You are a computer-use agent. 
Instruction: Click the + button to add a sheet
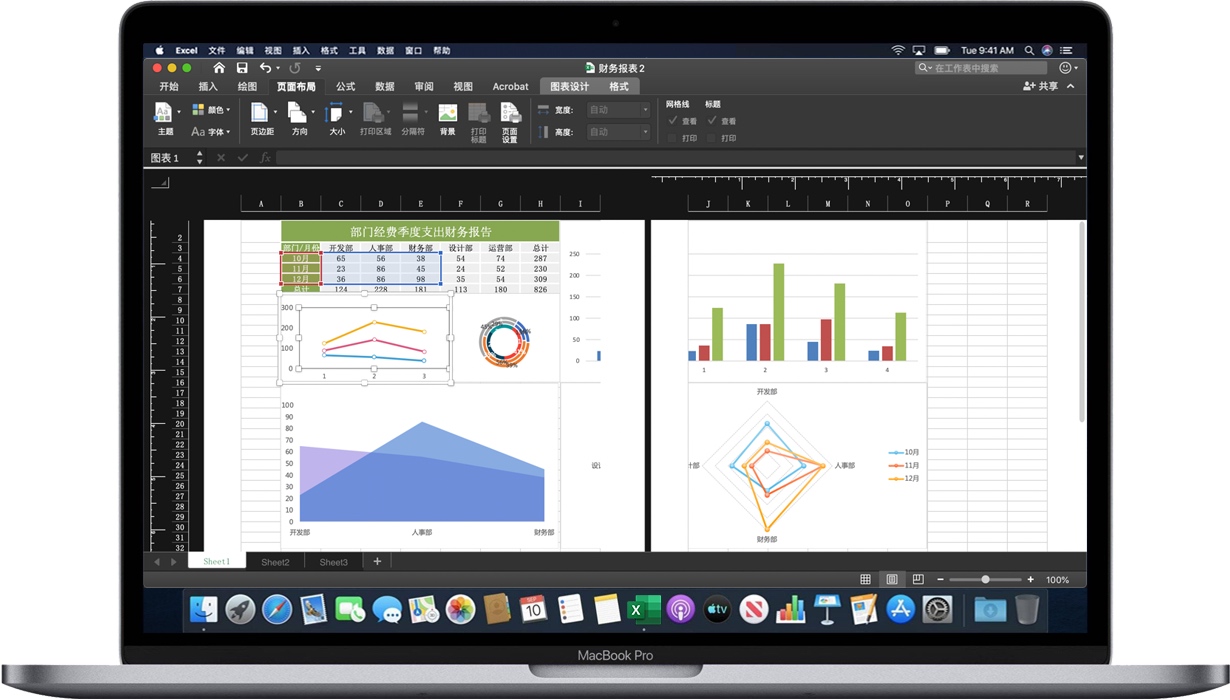pos(377,561)
